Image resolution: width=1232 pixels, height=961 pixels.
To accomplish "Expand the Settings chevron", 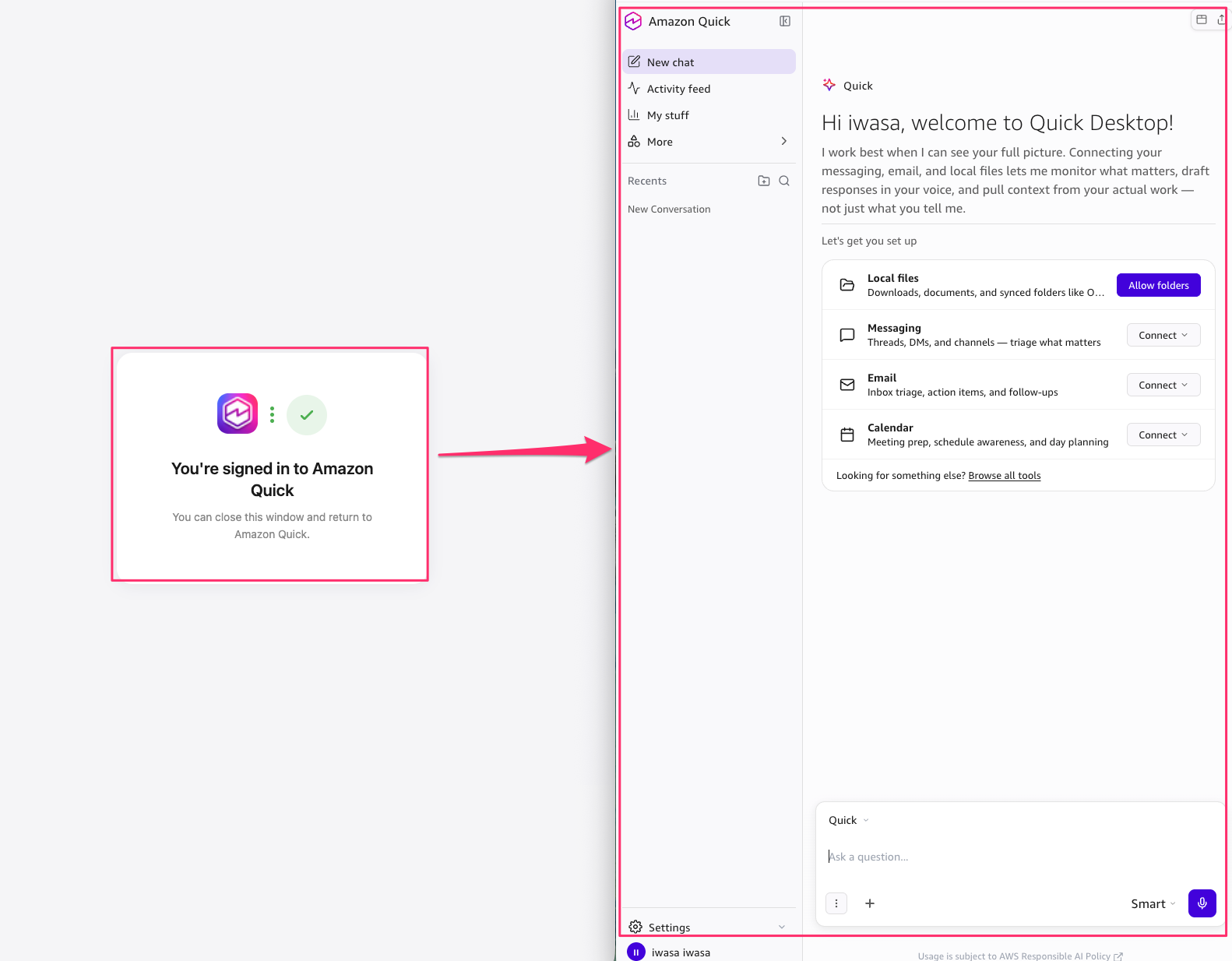I will coord(782,927).
